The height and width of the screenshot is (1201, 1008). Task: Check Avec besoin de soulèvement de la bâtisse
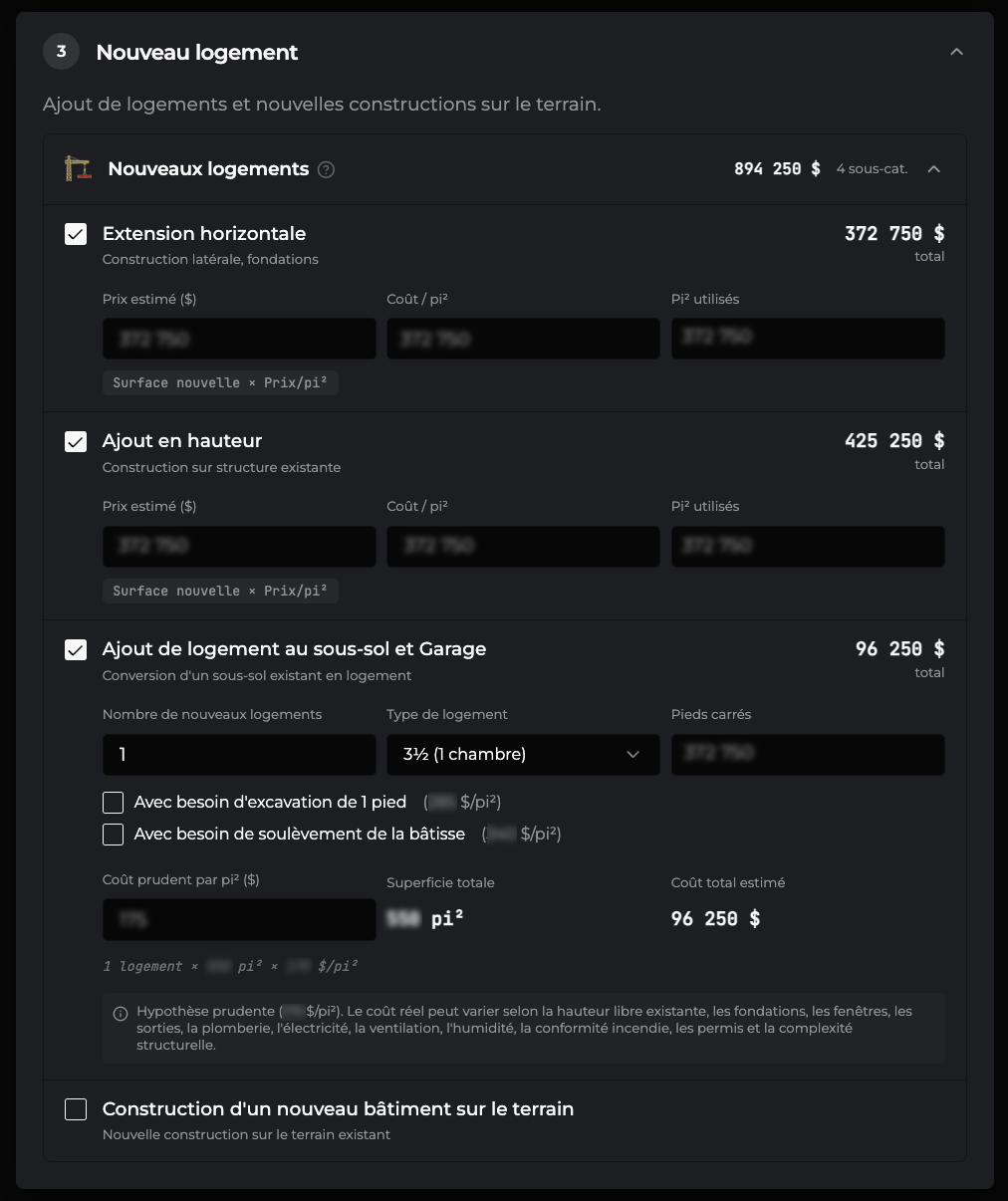coord(114,835)
